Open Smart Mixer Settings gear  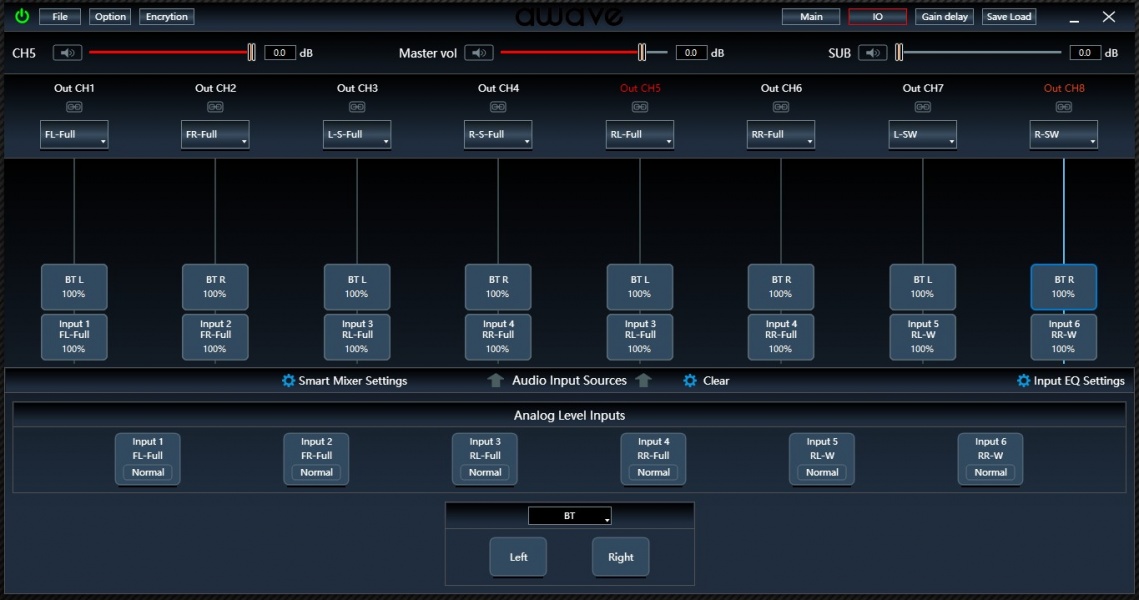click(289, 381)
